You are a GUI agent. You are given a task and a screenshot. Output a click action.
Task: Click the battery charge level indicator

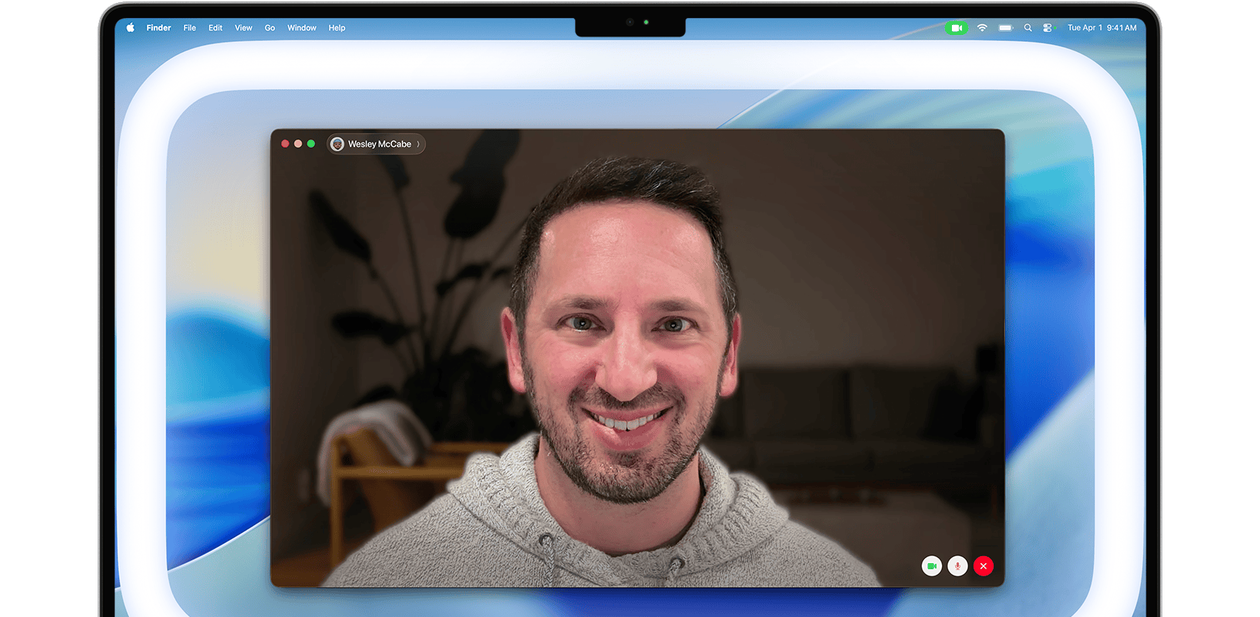pos(1005,27)
